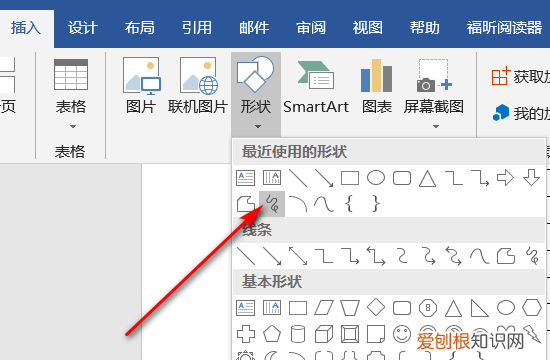Viewport: 550px width, 360px height.
Task: Select the rounded rectangle in 基本形状
Action: coord(402,308)
